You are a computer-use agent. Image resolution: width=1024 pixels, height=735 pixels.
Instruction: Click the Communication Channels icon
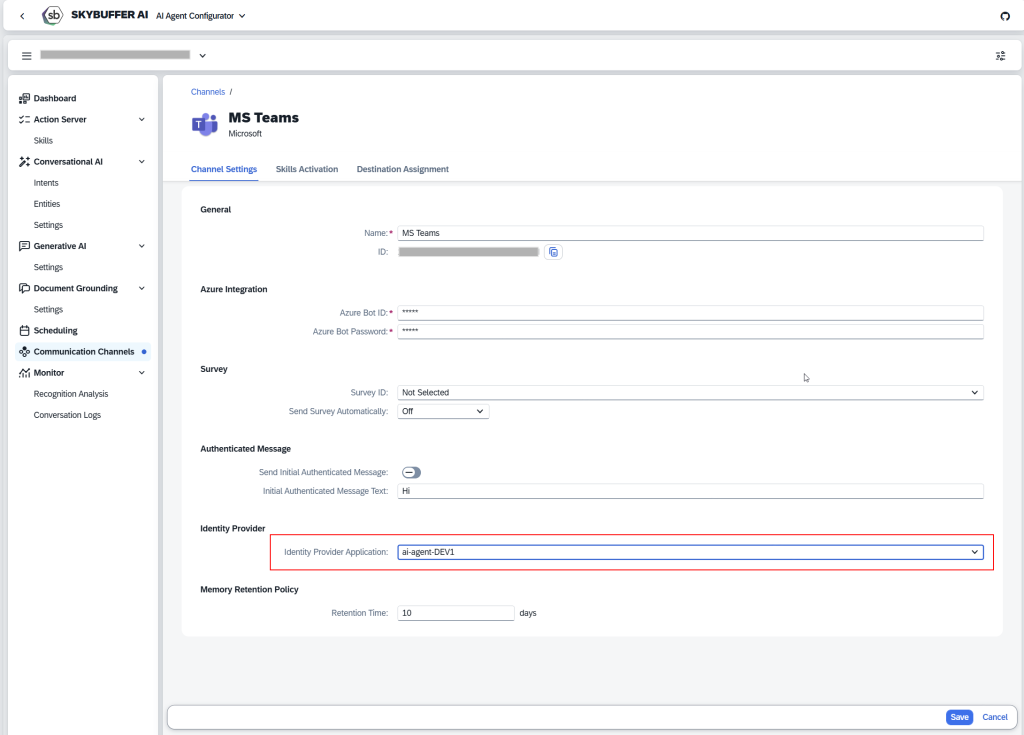click(24, 351)
